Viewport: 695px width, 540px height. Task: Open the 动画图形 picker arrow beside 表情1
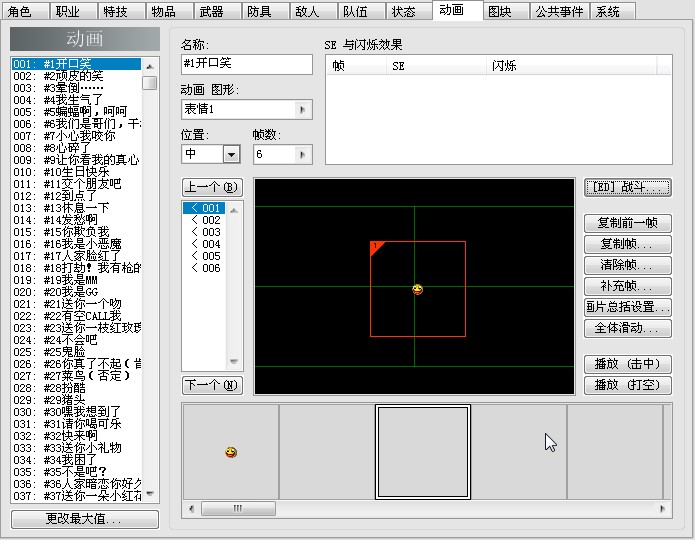pos(303,110)
